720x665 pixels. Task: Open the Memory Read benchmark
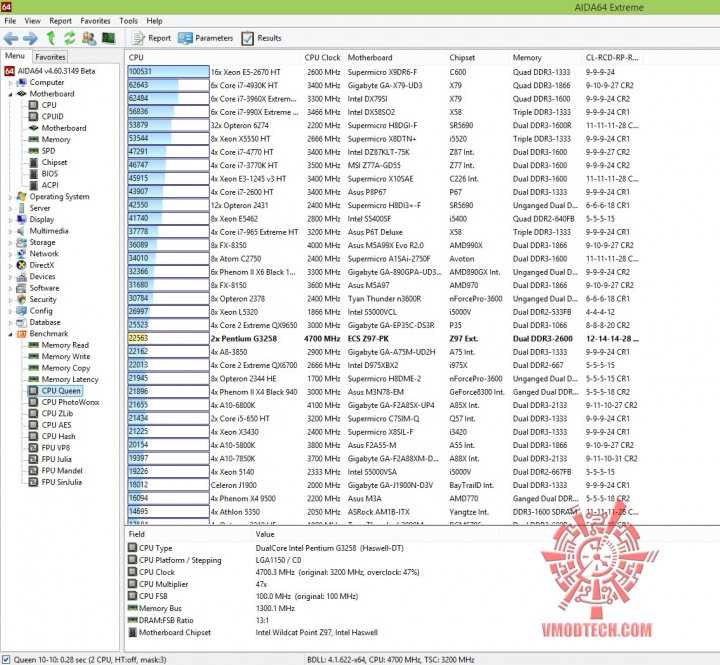coord(65,345)
